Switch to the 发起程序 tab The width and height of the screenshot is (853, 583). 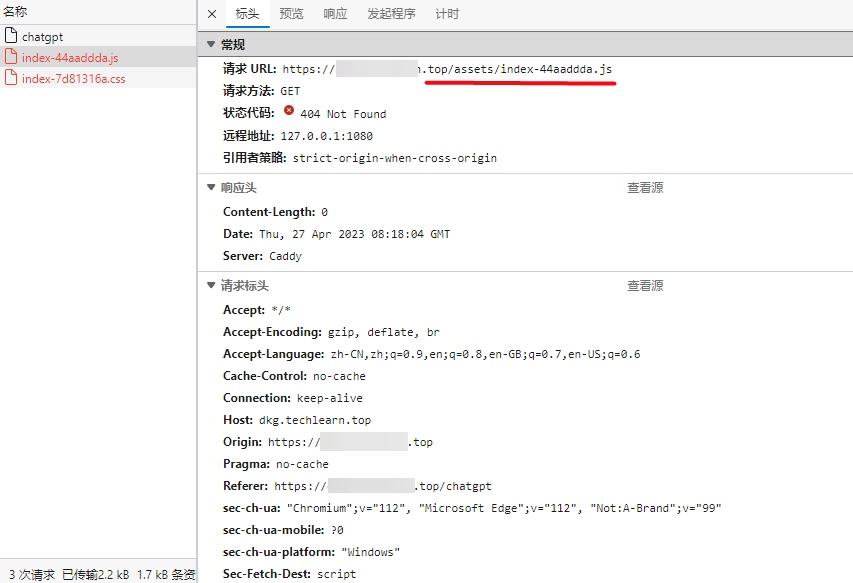391,14
